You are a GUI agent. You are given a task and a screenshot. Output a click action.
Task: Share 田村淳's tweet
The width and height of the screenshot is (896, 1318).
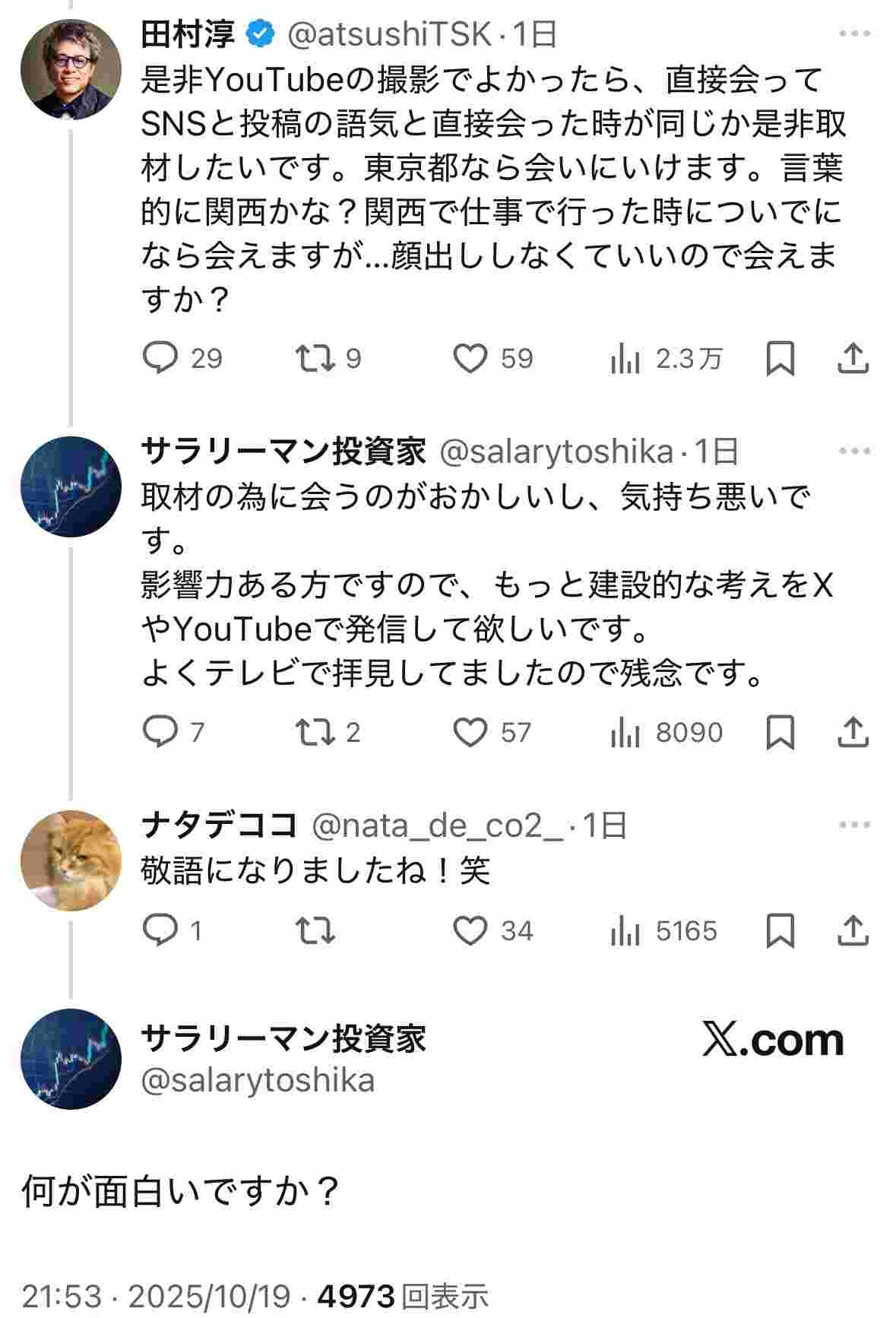pyautogui.click(x=853, y=358)
